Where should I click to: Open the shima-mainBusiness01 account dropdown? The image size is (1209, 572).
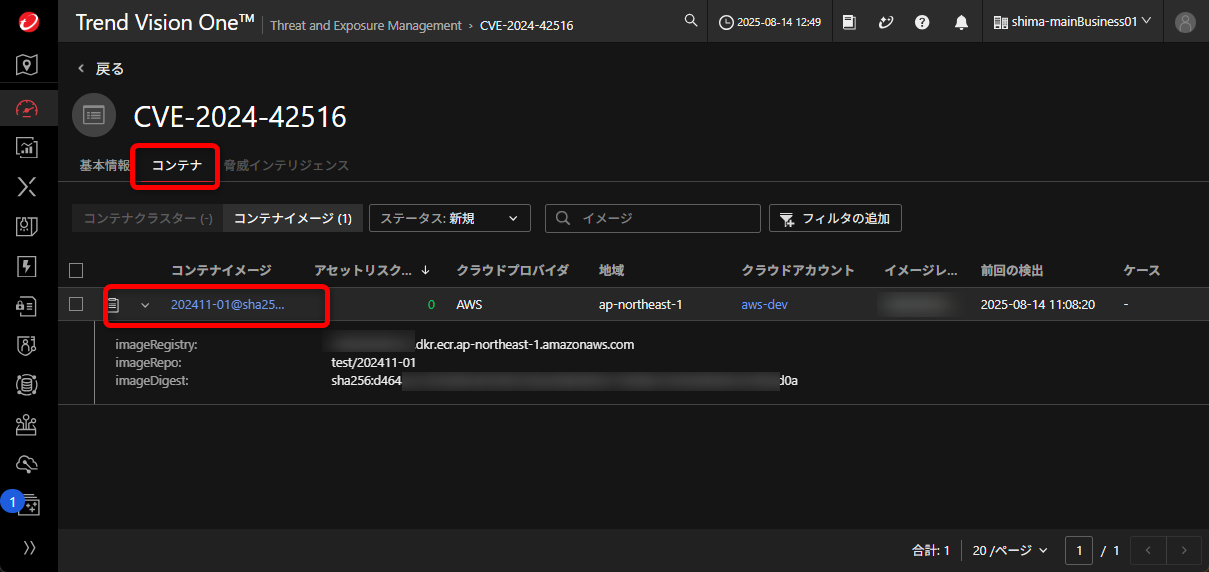tap(1072, 21)
